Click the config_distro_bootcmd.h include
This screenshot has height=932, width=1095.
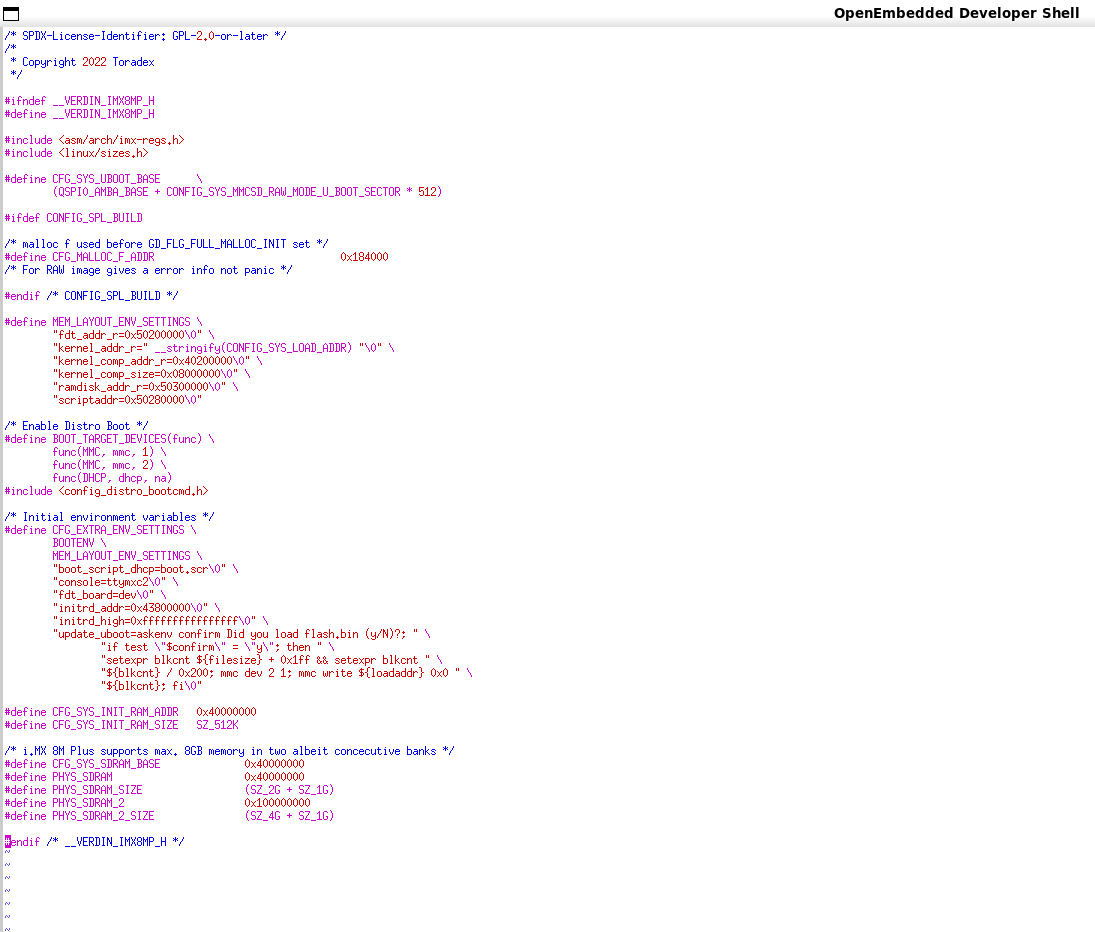click(133, 491)
